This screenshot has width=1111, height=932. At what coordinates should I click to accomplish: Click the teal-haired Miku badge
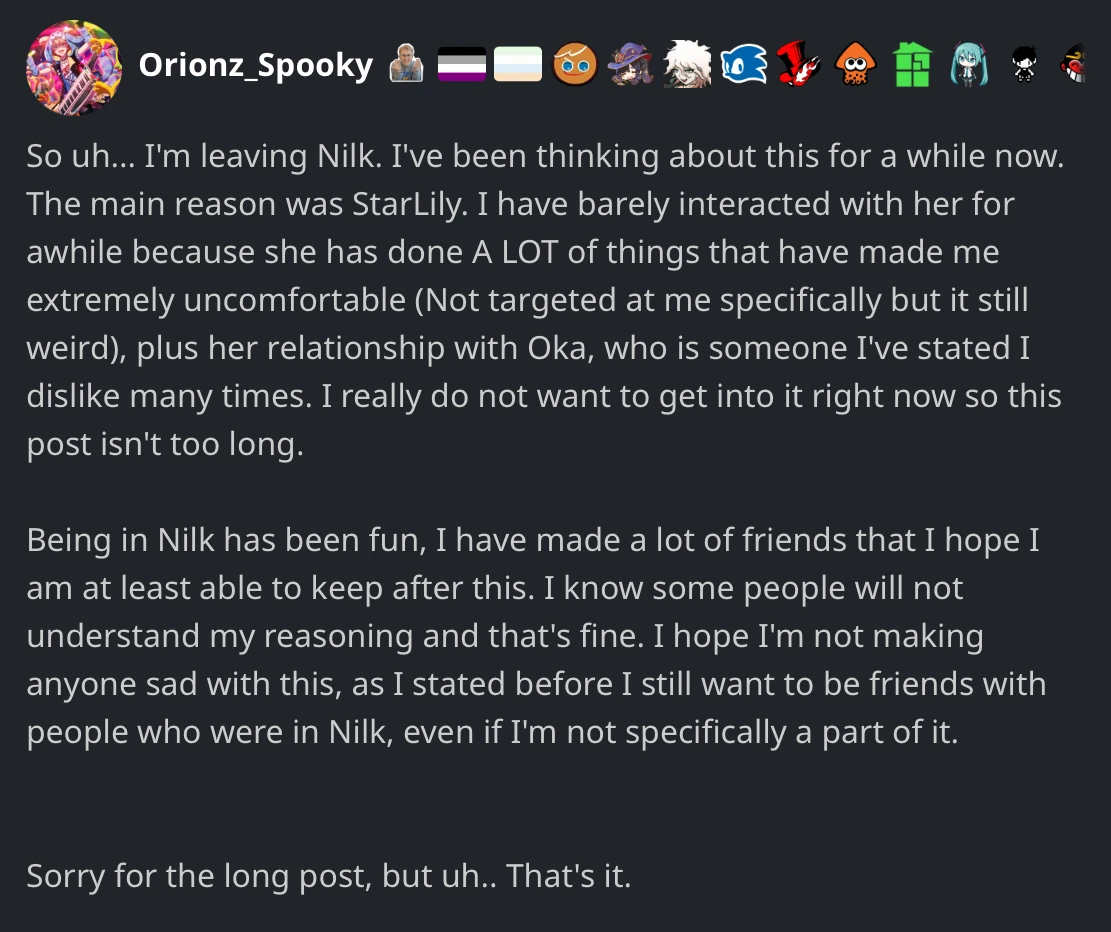click(968, 66)
